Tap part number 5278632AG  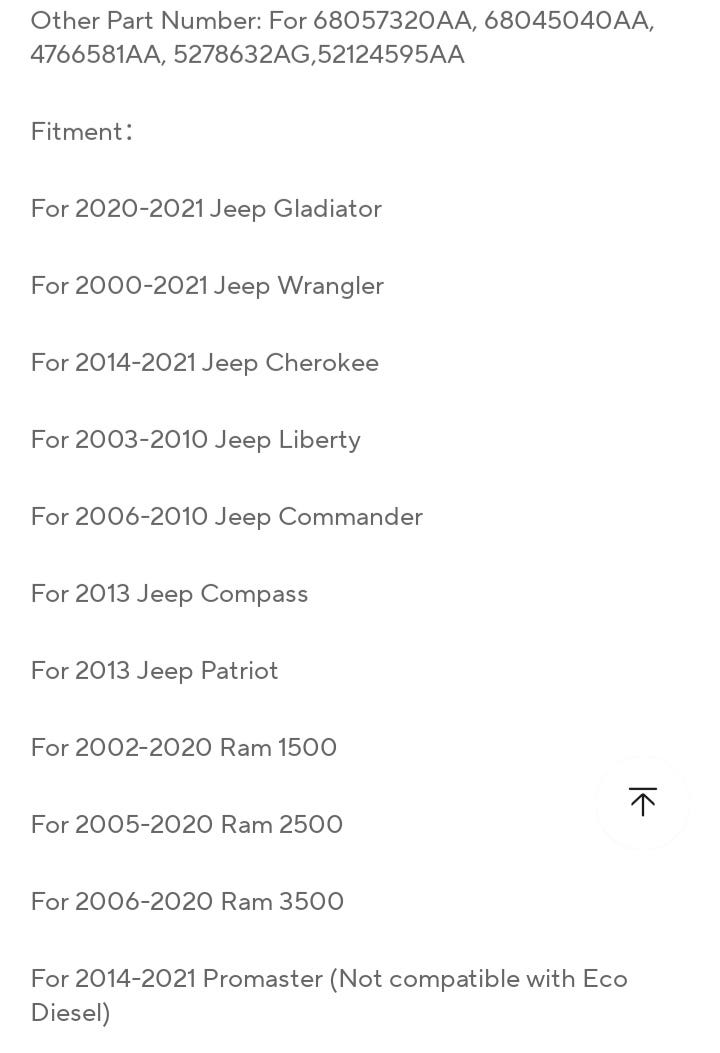click(242, 54)
